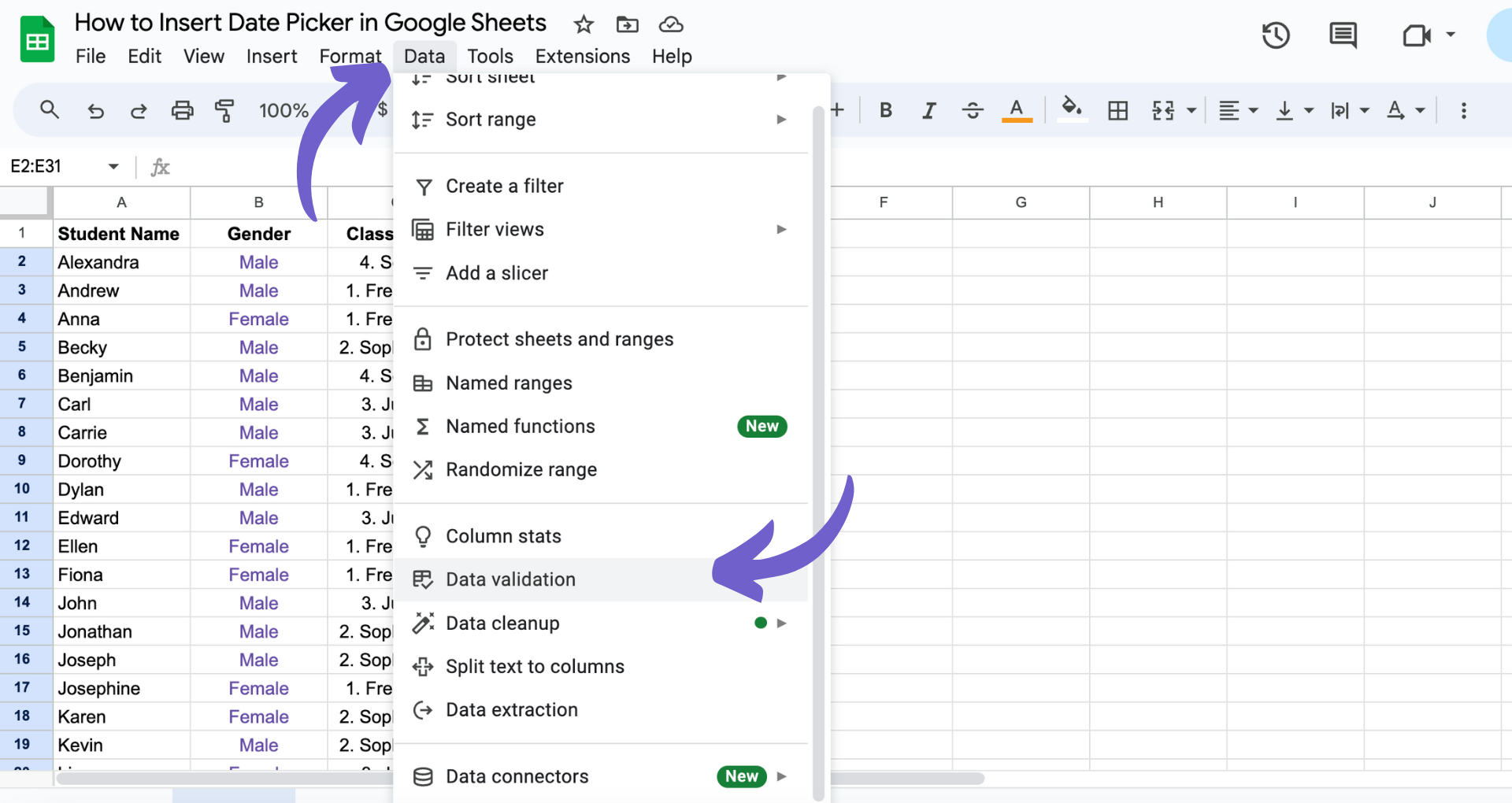The image size is (1512, 803).
Task: Select Data validation from the menu
Action: tap(510, 579)
